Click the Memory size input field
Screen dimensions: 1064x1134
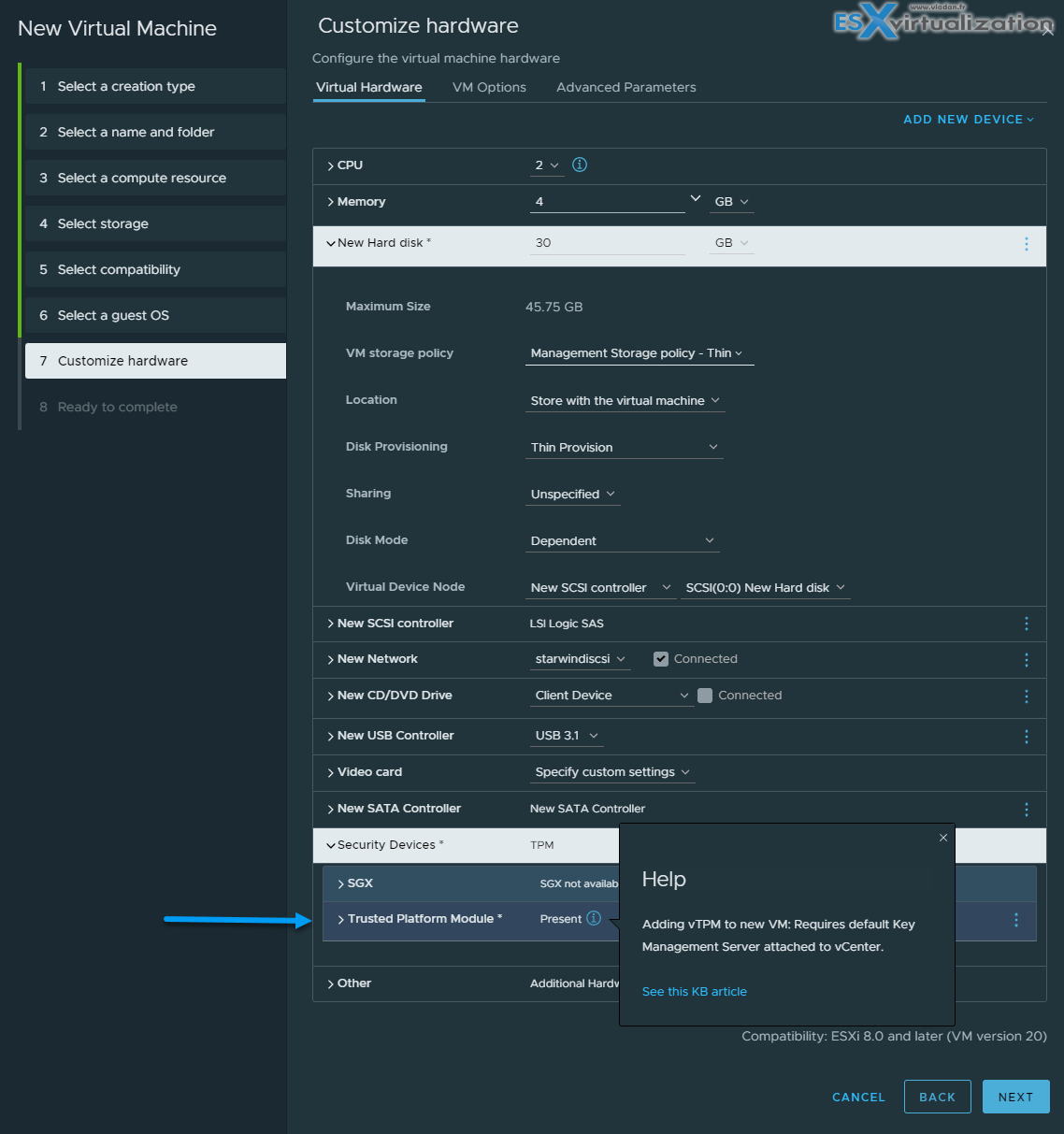click(x=608, y=202)
